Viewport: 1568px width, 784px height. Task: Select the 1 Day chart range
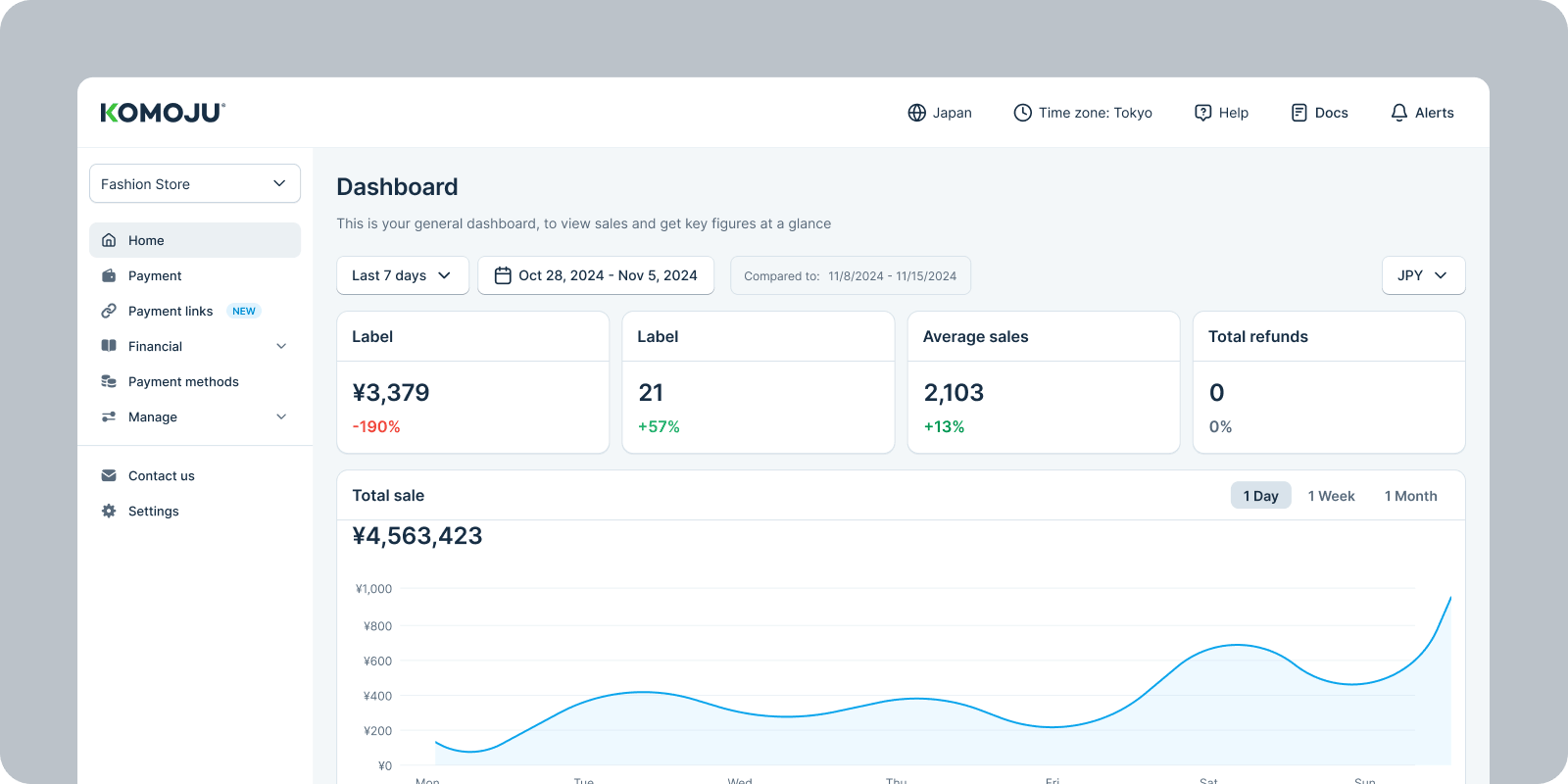1260,496
